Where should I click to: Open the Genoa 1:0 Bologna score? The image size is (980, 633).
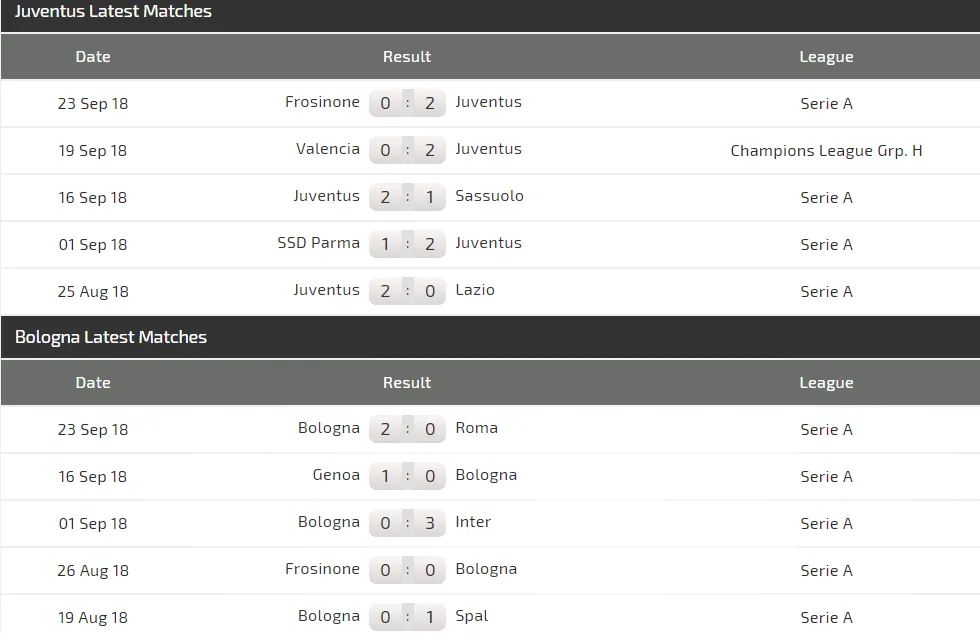pos(408,476)
